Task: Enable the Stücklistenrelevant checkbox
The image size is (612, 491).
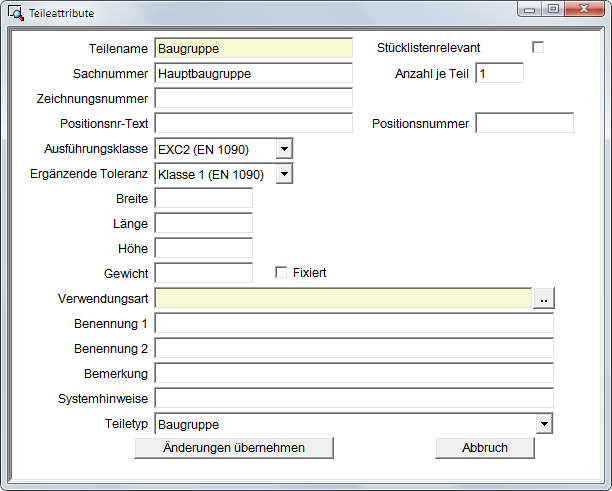Action: (538, 47)
